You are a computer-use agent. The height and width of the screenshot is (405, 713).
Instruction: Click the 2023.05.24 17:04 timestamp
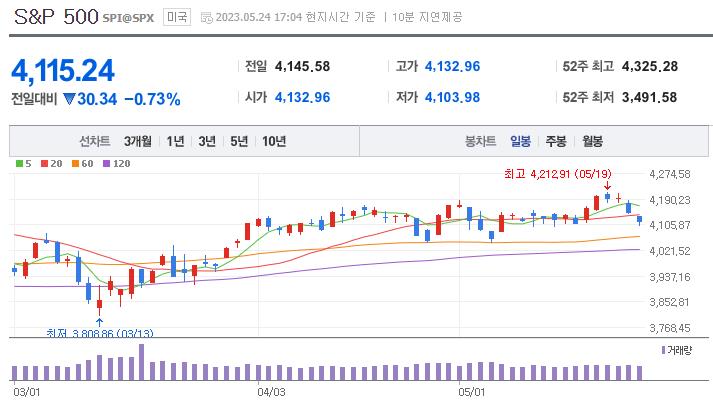pyautogui.click(x=259, y=17)
